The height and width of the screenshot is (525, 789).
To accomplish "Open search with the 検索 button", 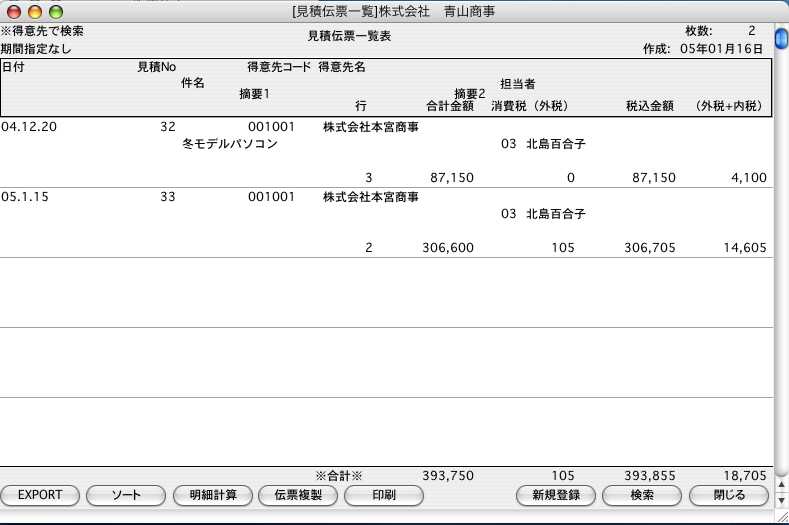I will point(643,495).
